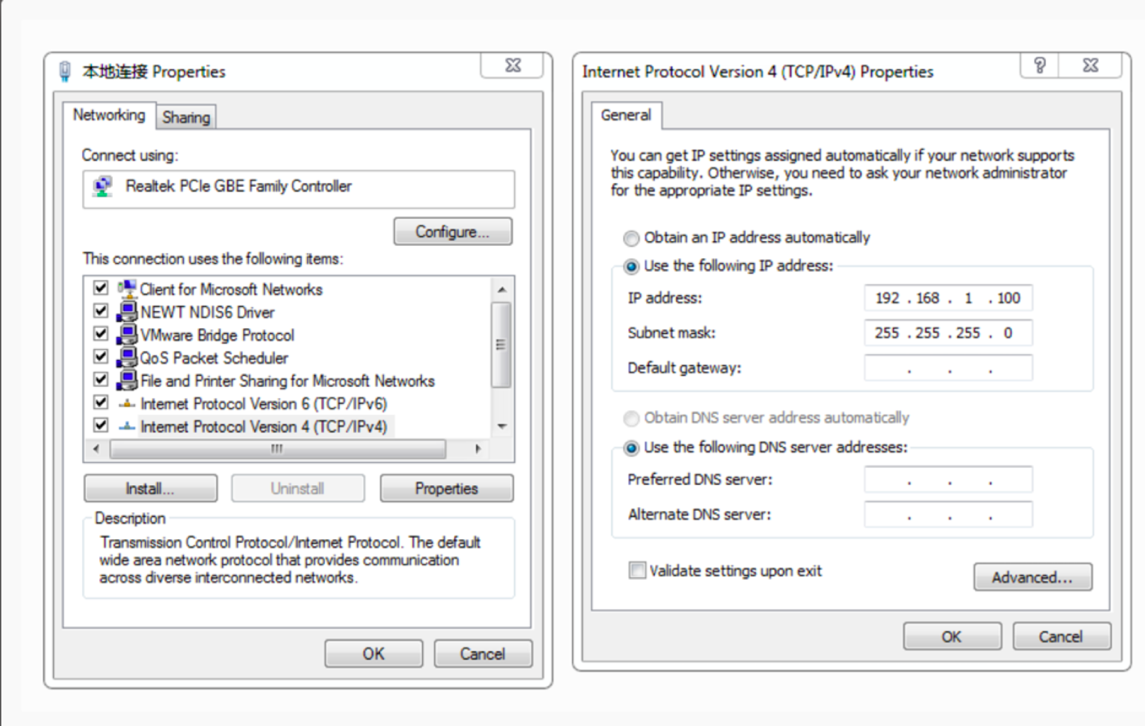1145x726 pixels.
Task: Click the TCP/IPv4 protocol icon
Action: tap(127, 427)
